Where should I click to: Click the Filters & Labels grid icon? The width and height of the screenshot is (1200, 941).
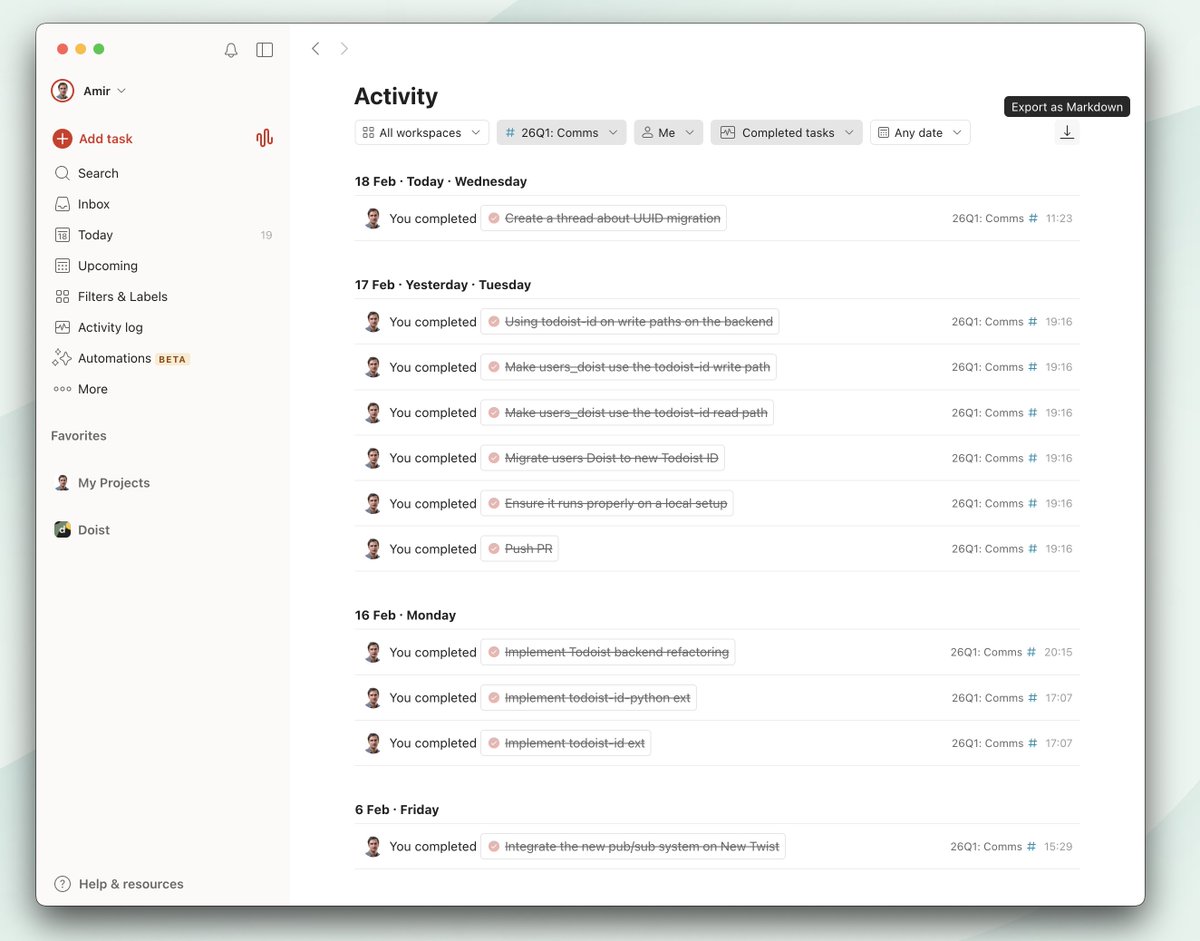(x=63, y=297)
